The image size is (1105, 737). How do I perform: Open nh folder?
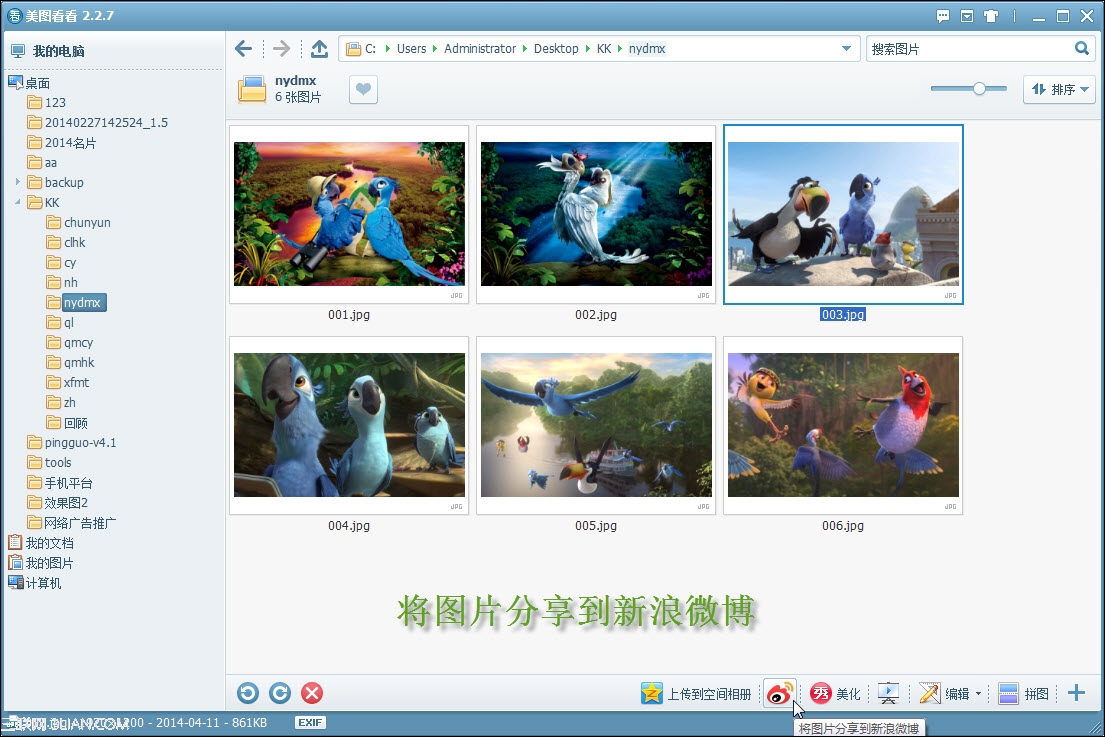(x=62, y=282)
